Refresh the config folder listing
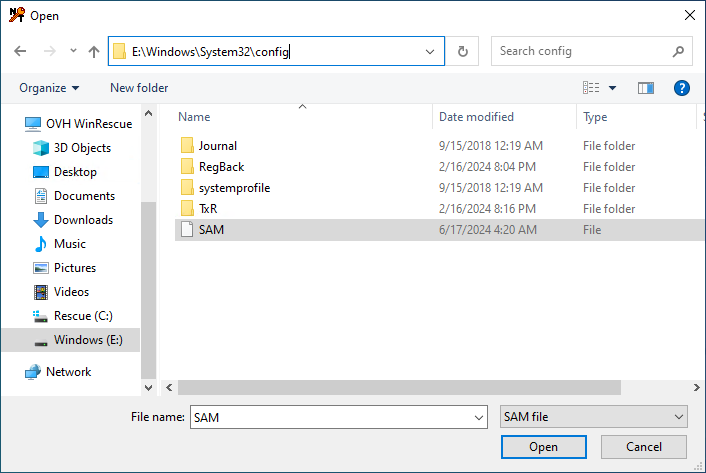 tap(462, 51)
